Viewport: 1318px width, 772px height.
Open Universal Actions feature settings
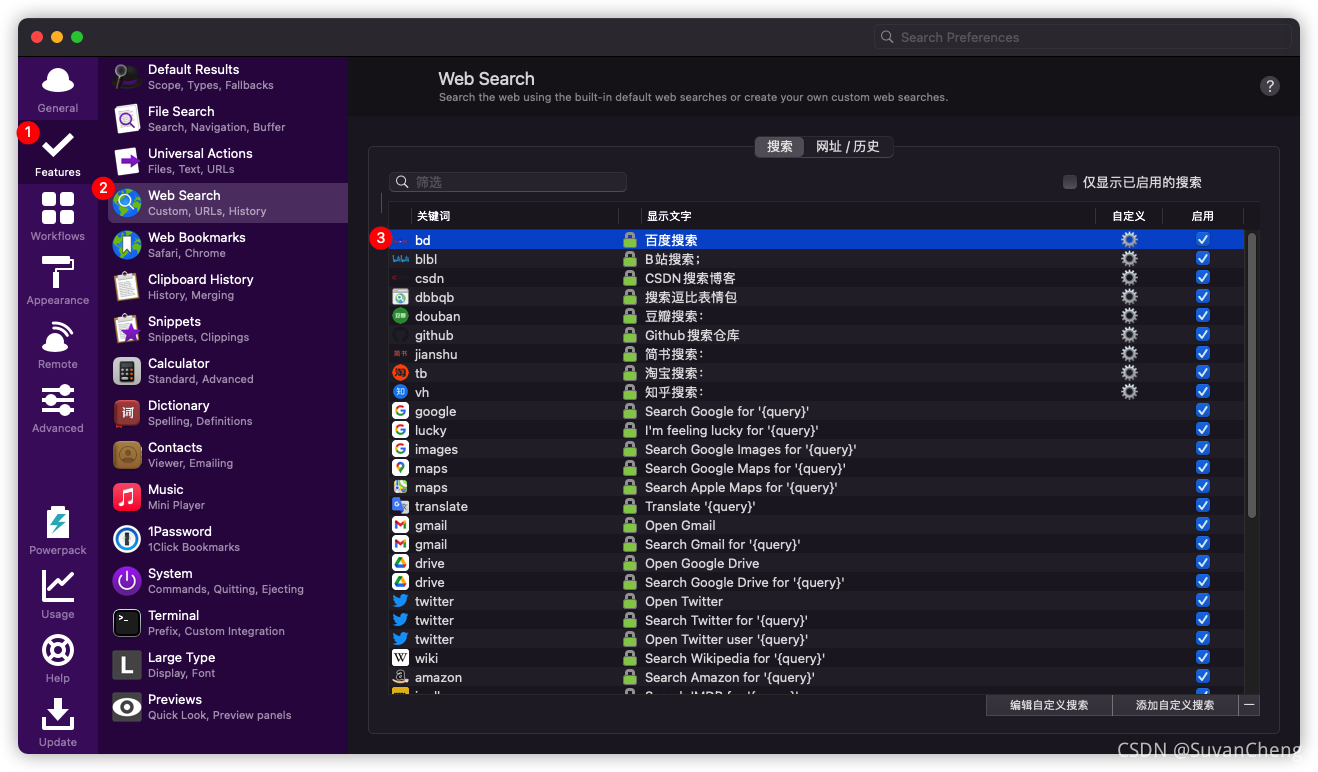point(228,161)
